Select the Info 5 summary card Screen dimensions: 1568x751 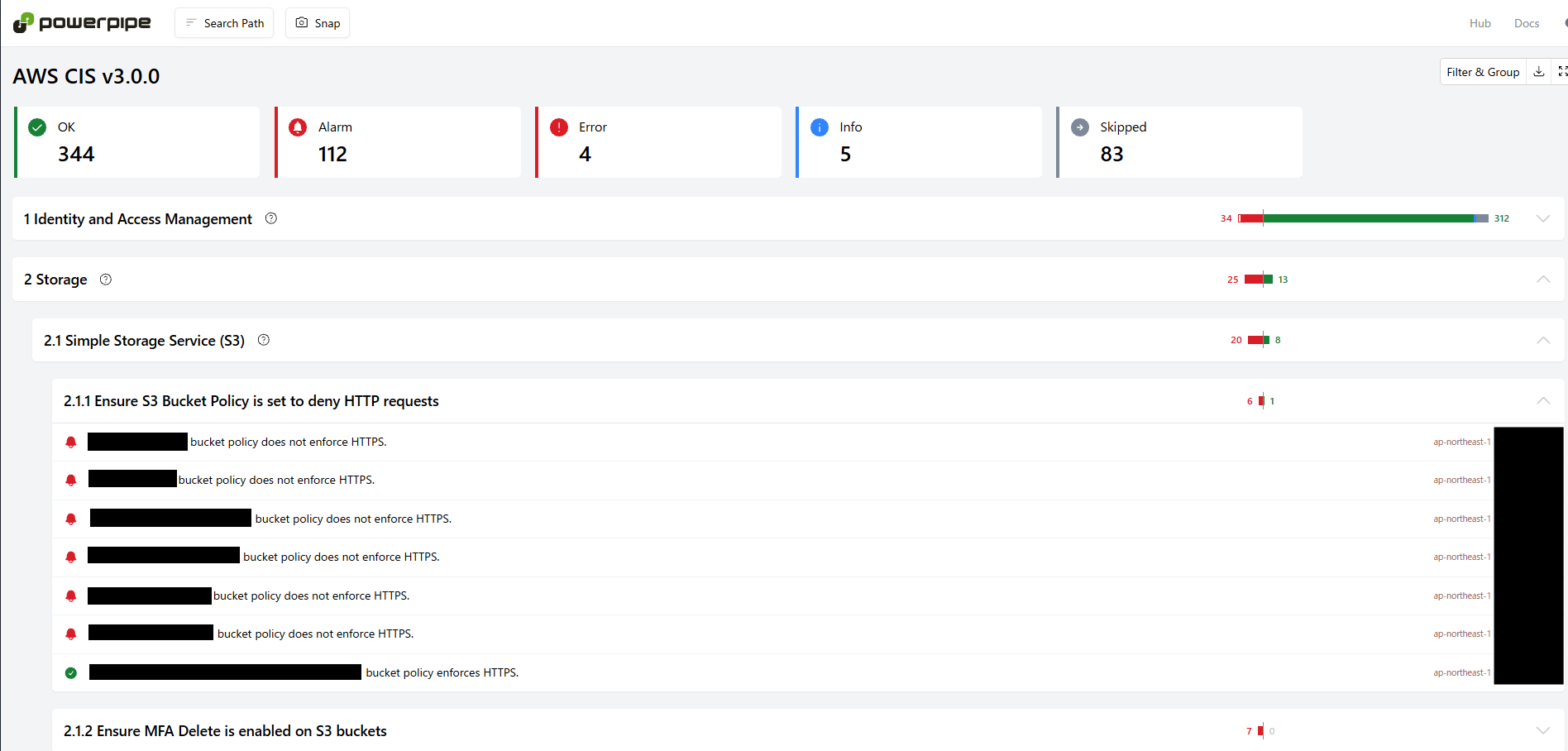pyautogui.click(x=919, y=141)
